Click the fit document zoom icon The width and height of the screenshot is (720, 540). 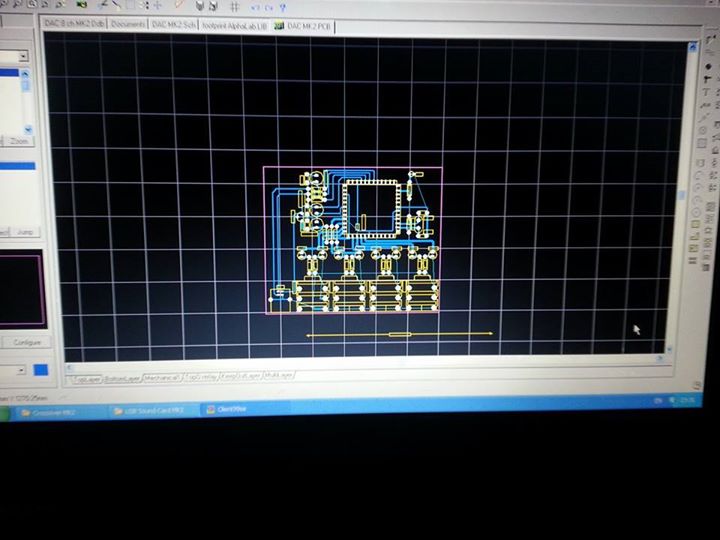click(32, 4)
